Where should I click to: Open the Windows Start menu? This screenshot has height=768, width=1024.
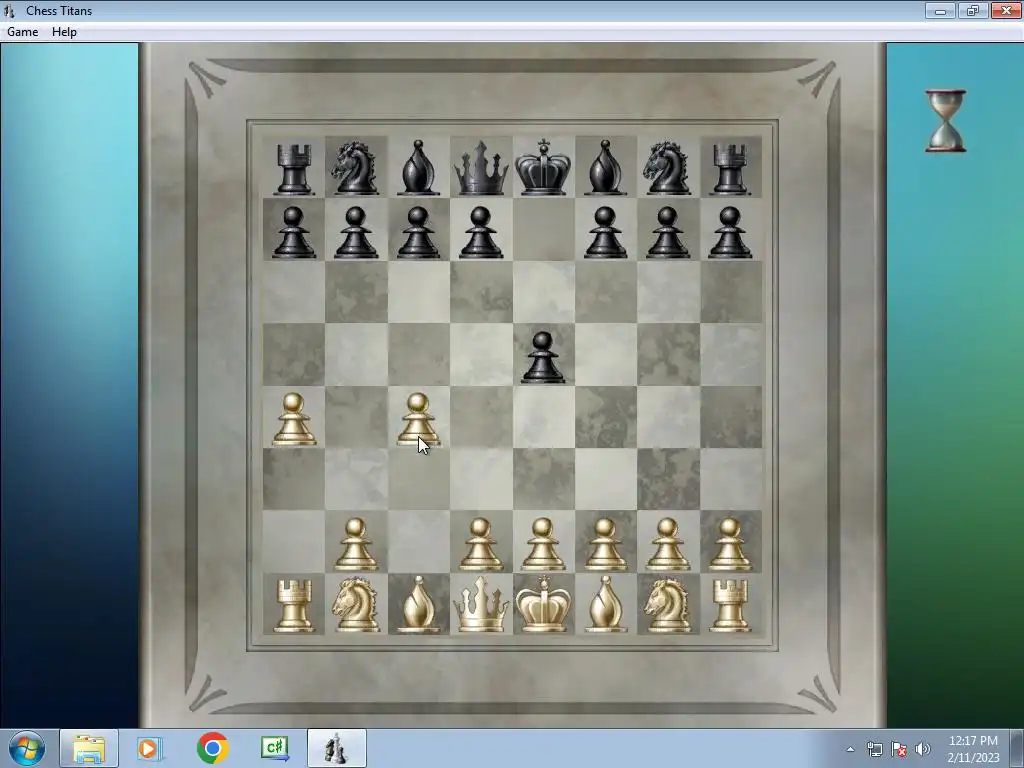[x=27, y=748]
